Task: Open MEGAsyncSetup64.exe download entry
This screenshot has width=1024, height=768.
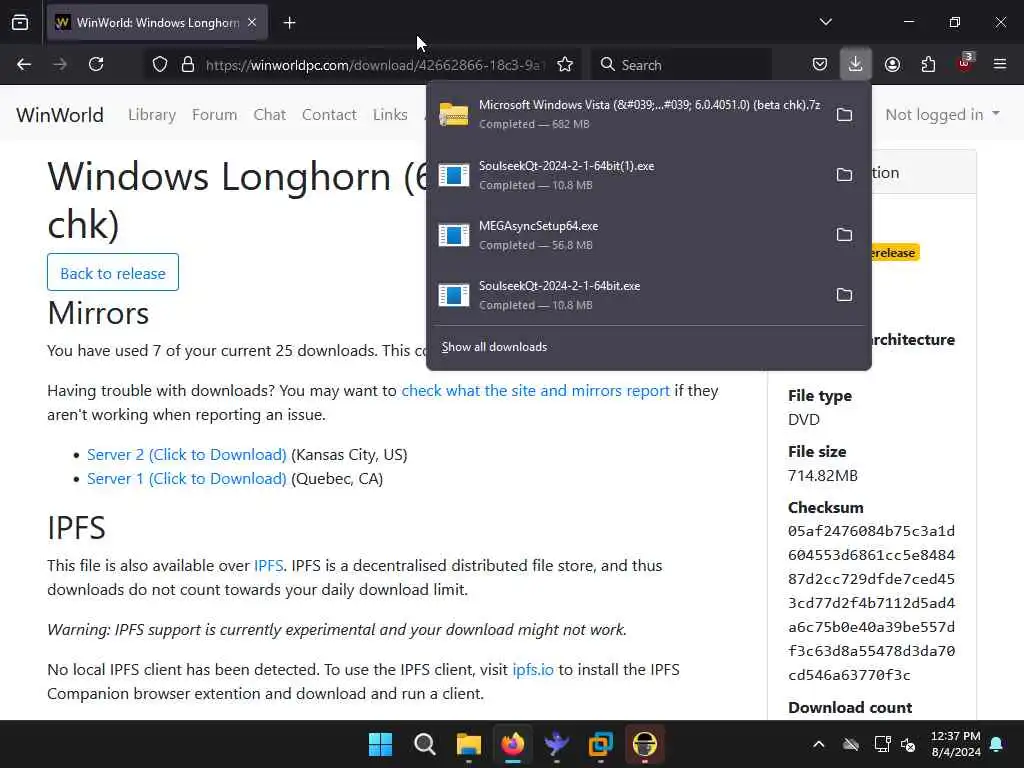Action: [x=630, y=234]
